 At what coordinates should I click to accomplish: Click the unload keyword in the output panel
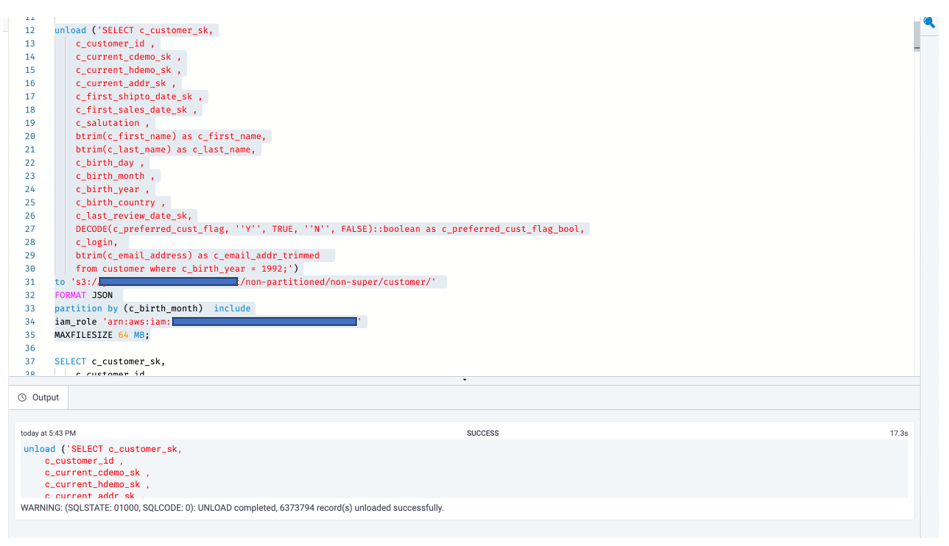coord(39,449)
